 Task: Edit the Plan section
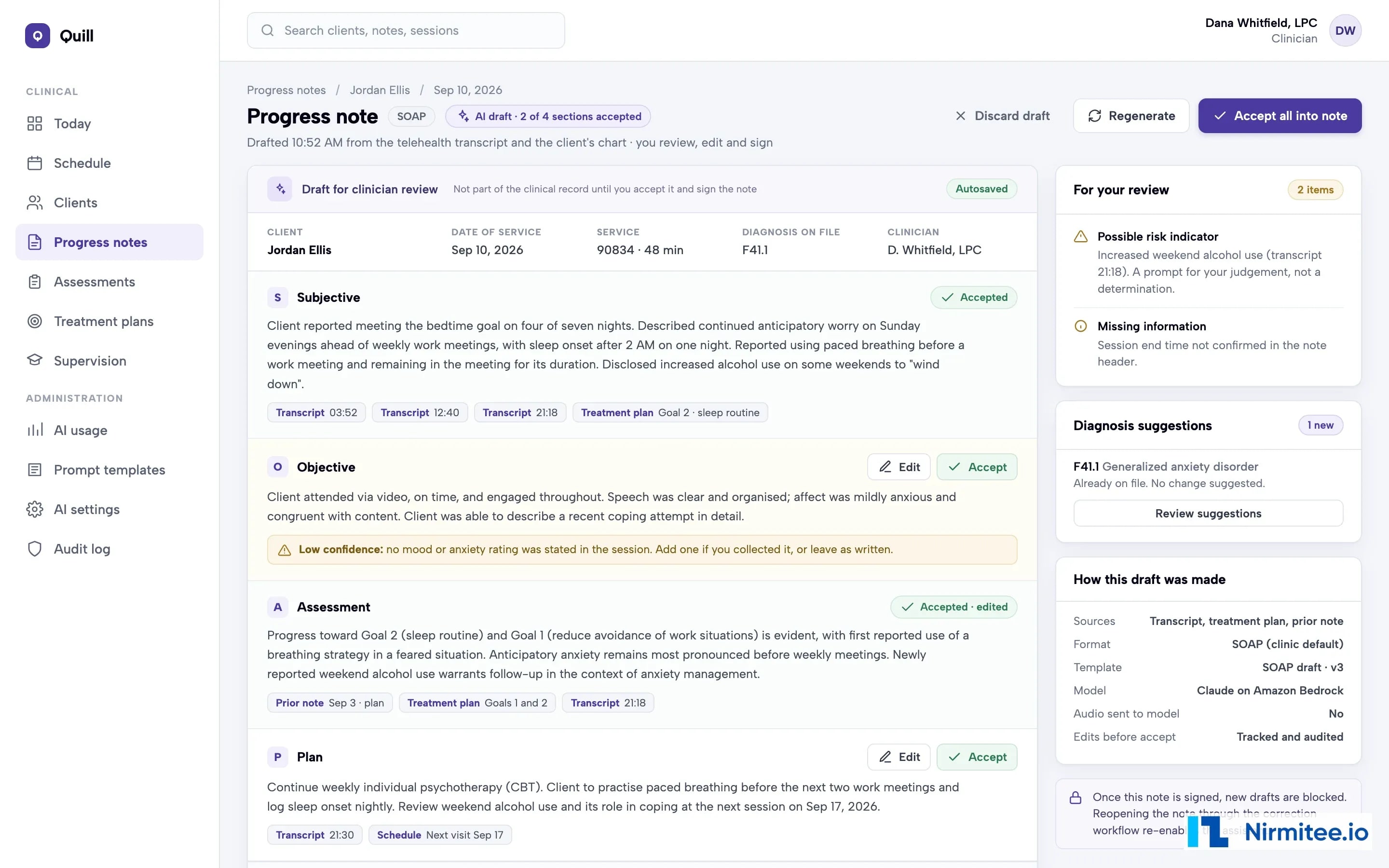point(899,757)
